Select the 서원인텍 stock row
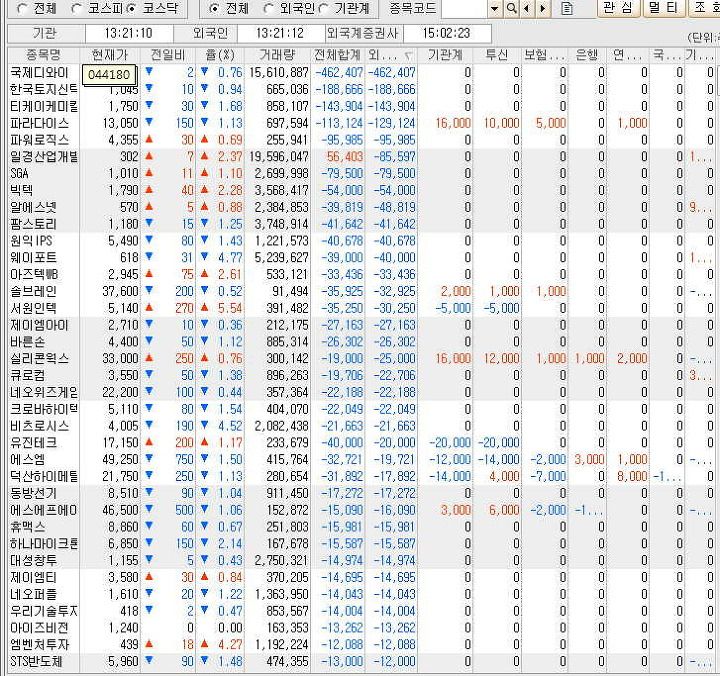The width and height of the screenshot is (720, 676). pos(360,308)
